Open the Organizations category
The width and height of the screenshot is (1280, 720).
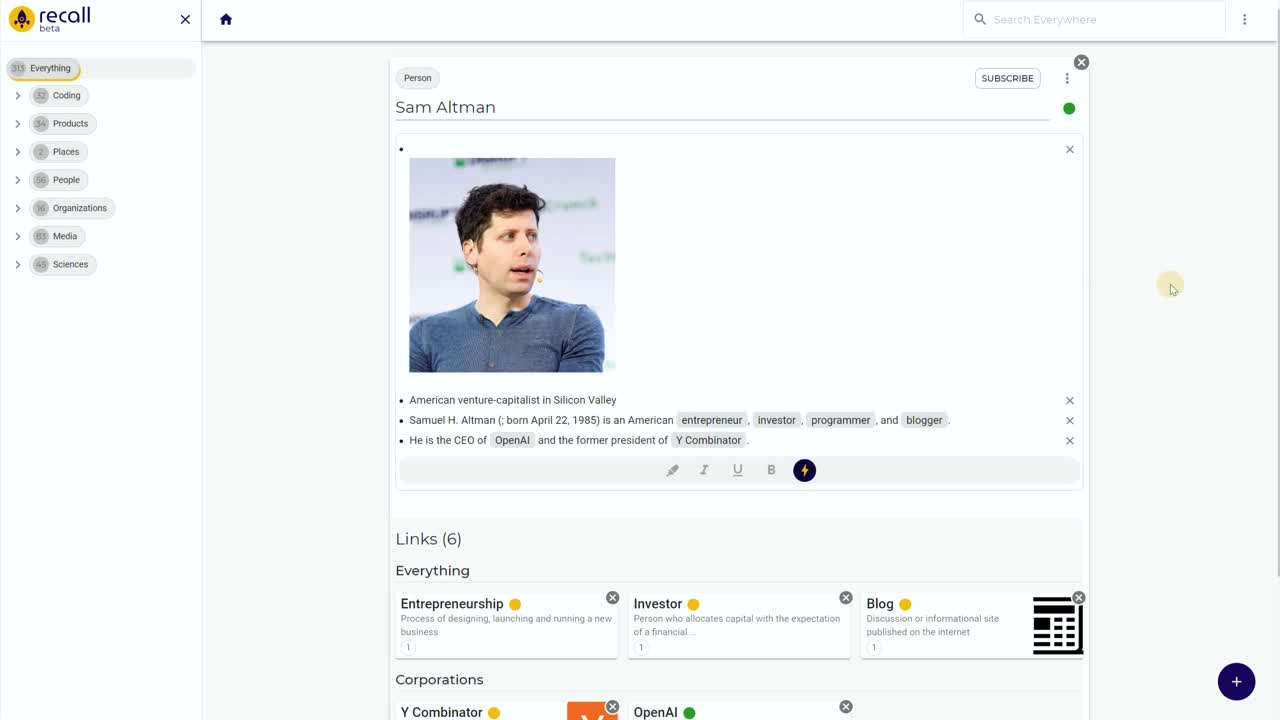[72, 208]
